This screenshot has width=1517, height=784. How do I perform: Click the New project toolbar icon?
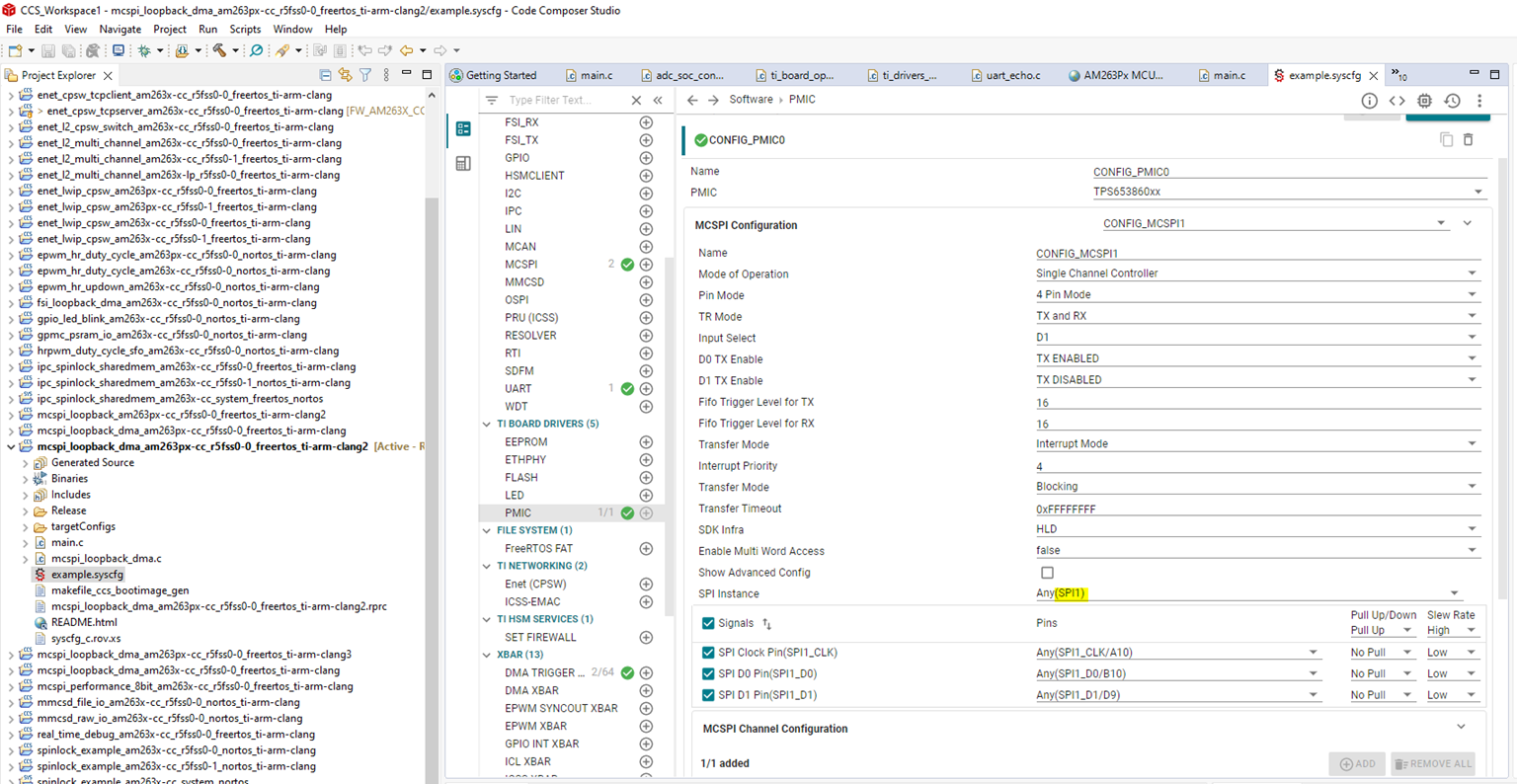pyautogui.click(x=15, y=50)
